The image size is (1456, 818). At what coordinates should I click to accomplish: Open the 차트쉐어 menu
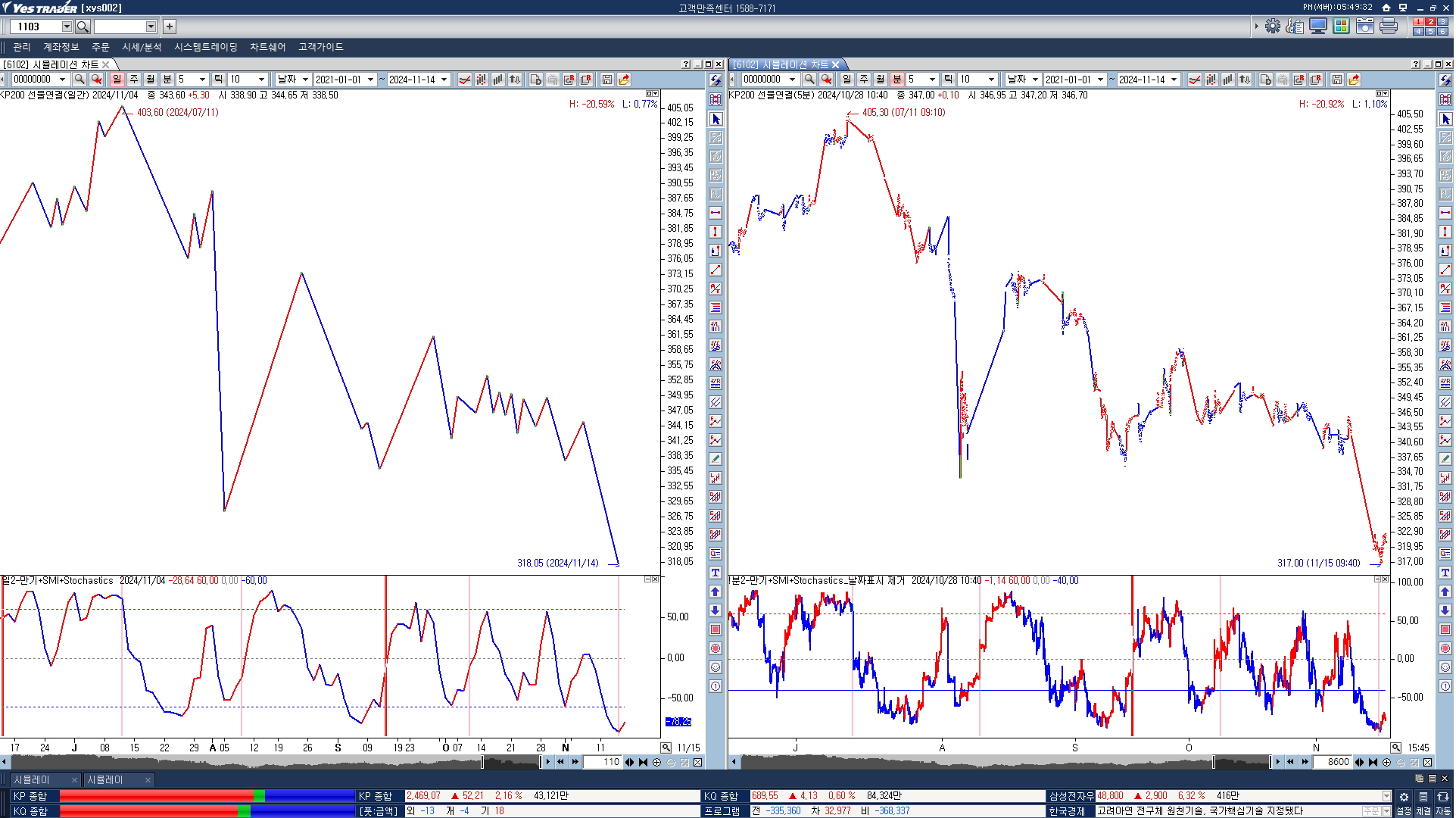click(267, 47)
